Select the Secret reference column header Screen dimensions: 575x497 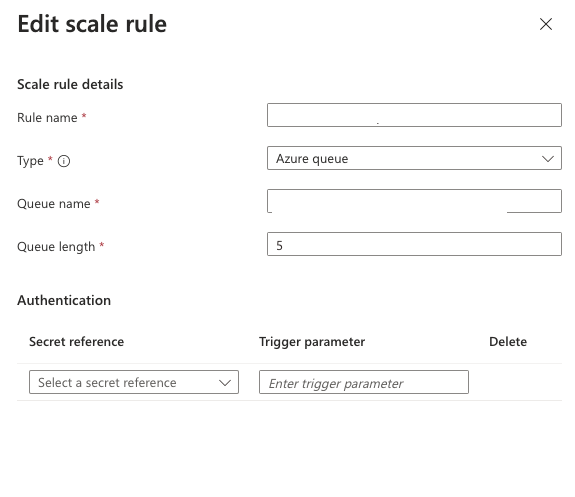(x=77, y=342)
